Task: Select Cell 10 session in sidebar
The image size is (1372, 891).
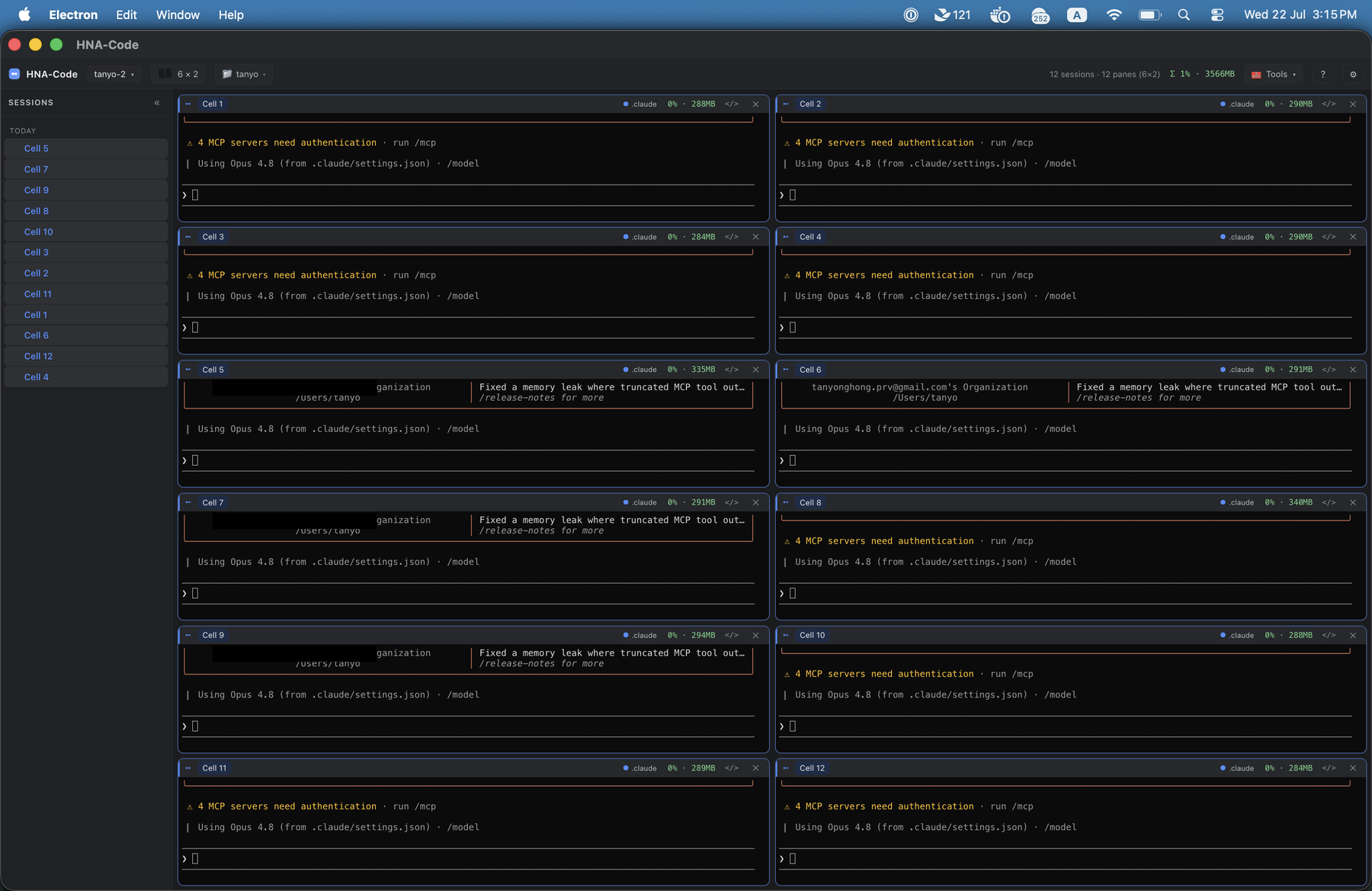Action: coord(86,232)
